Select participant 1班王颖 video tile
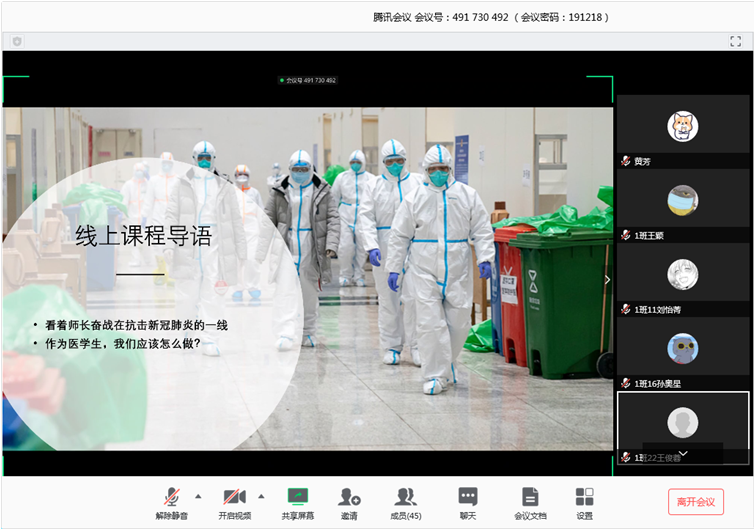This screenshot has width=755, height=530. tap(682, 205)
